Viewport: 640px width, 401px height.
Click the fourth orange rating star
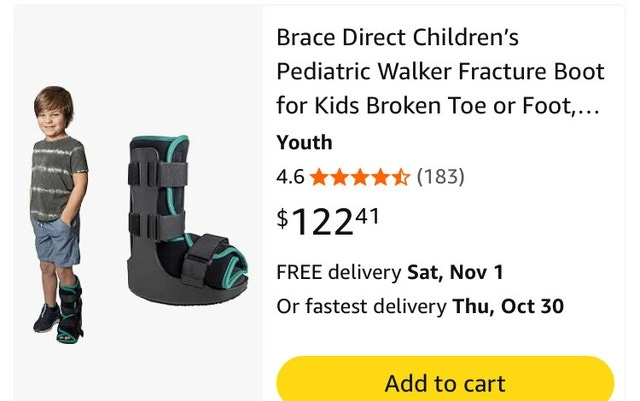pyautogui.click(x=380, y=178)
